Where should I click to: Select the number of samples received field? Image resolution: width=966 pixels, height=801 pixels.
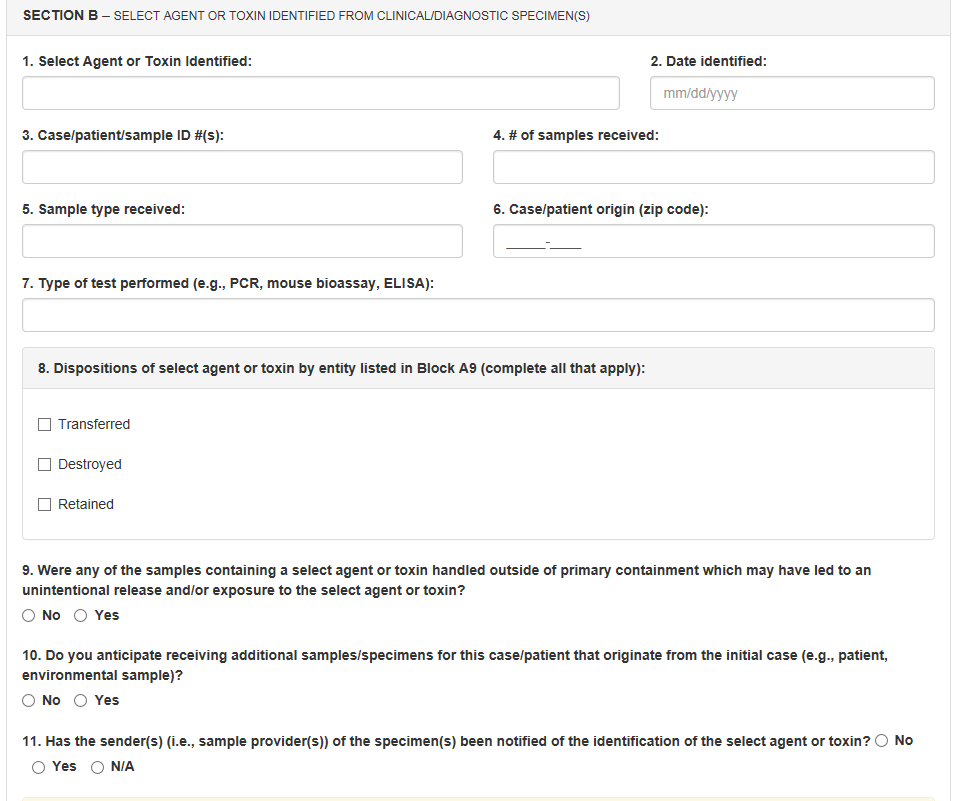click(713, 167)
